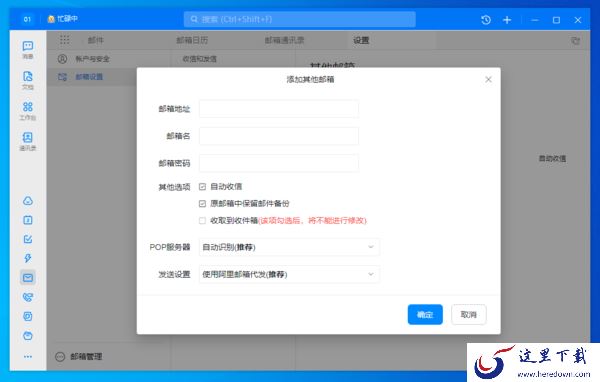Click the highlighted mail envelope sidebar icon
Screen dimensions: 600x382
(28, 278)
